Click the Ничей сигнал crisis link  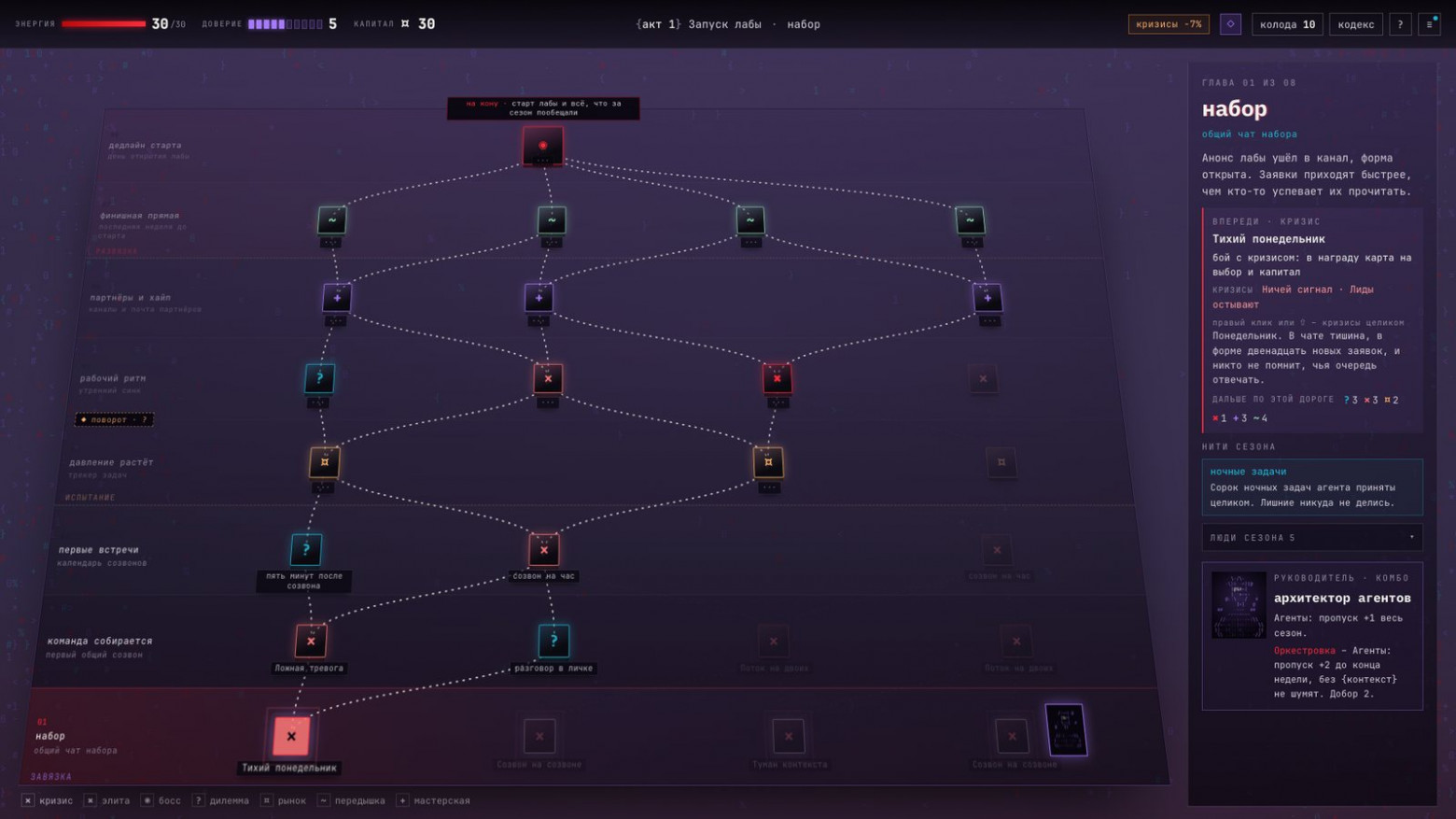pos(1296,289)
